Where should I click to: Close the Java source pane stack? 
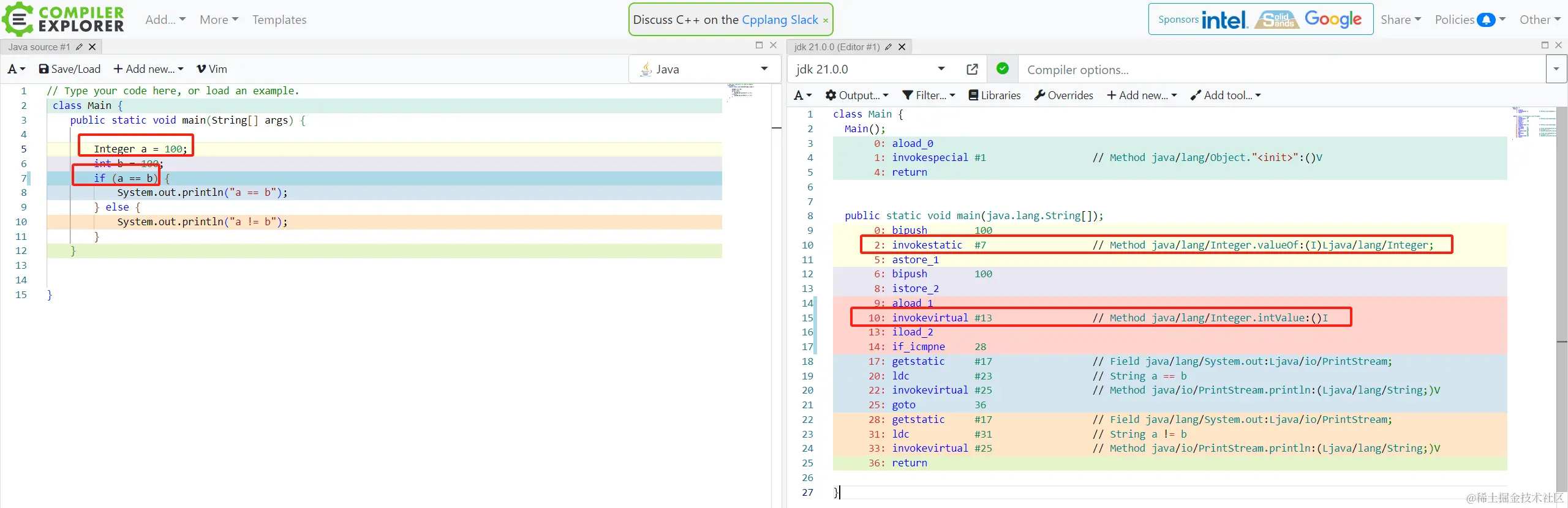tap(773, 45)
